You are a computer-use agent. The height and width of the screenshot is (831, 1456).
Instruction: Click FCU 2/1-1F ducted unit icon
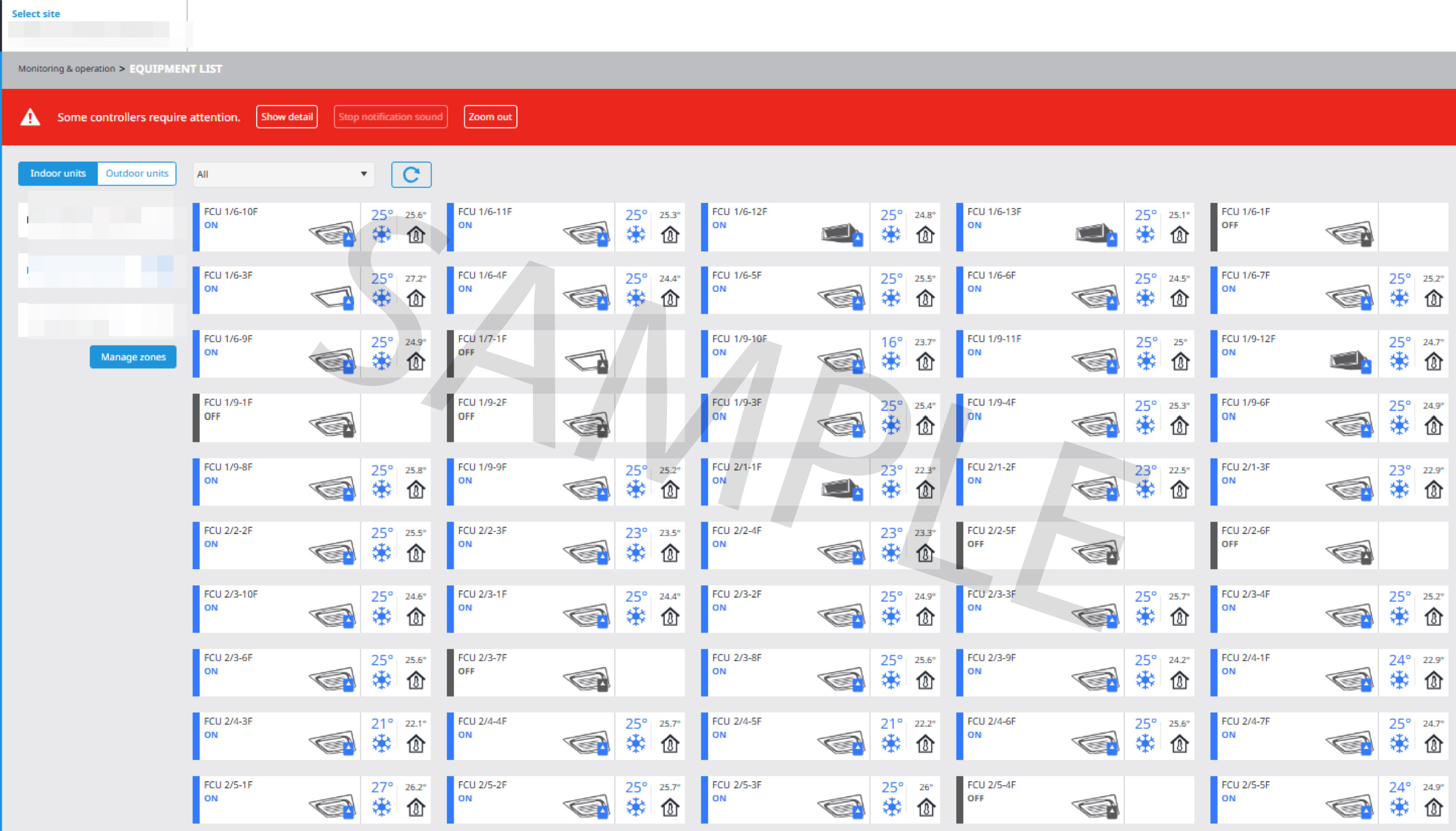(x=842, y=488)
